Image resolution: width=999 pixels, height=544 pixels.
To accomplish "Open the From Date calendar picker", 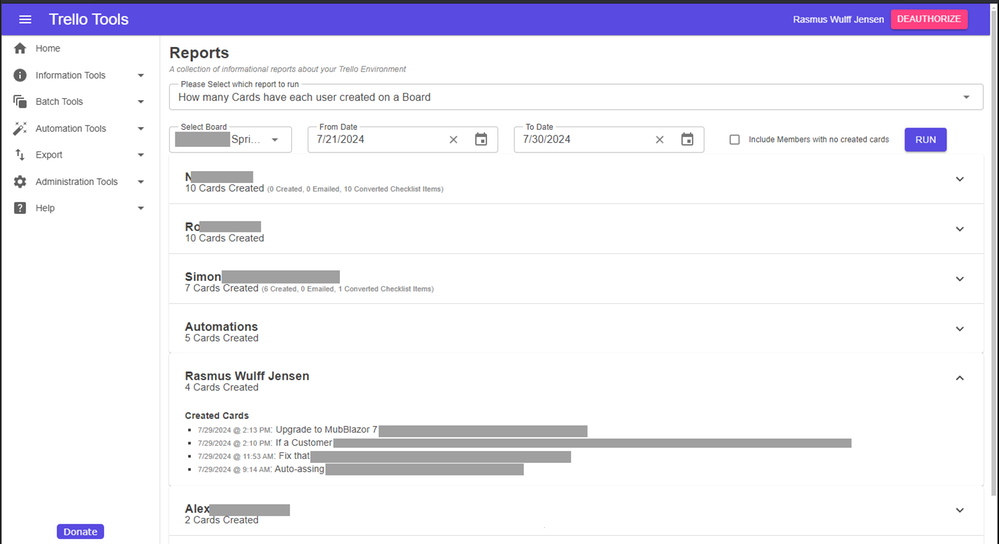I will pos(481,140).
